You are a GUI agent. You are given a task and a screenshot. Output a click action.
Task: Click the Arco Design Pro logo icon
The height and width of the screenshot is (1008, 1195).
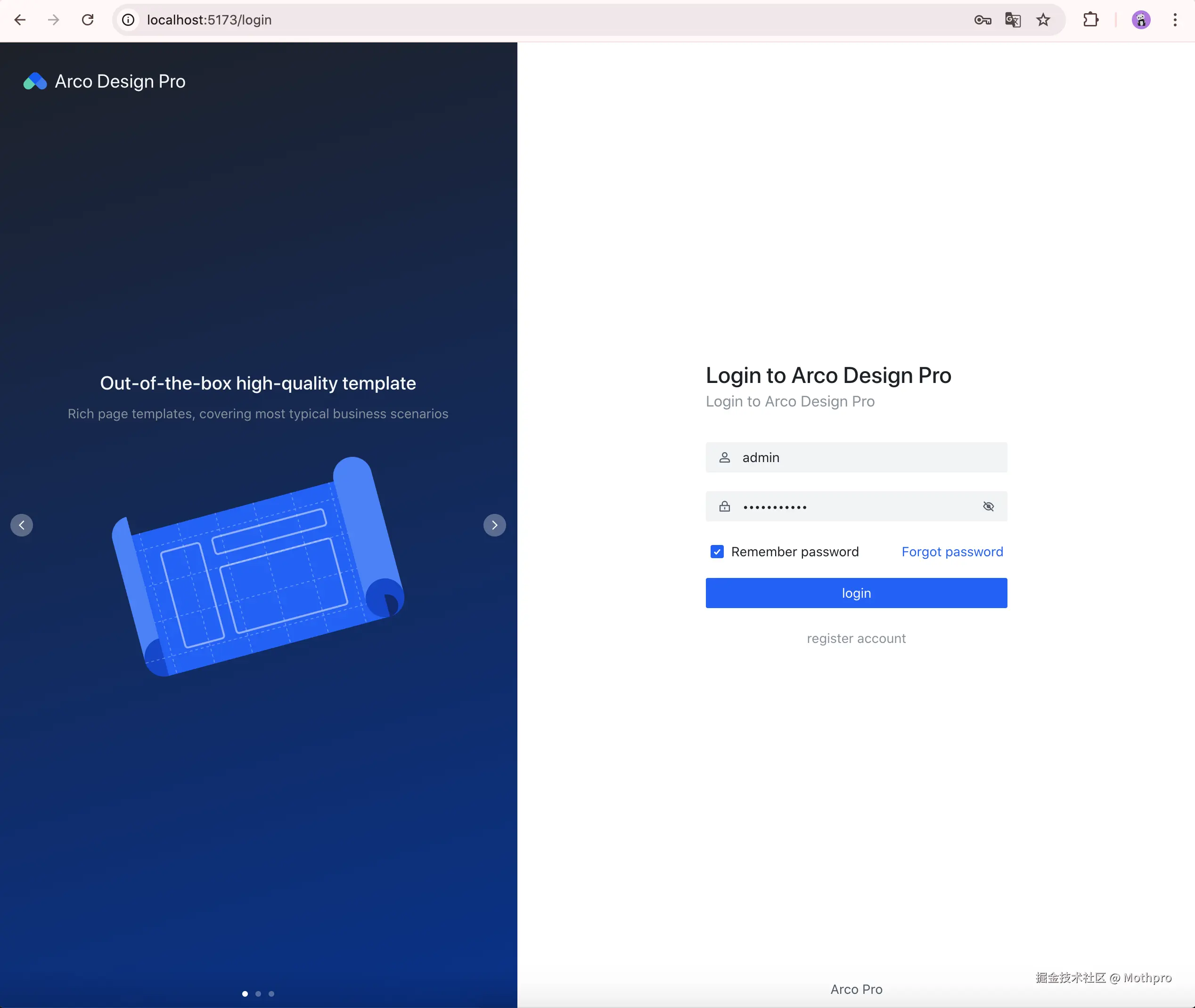[x=35, y=81]
